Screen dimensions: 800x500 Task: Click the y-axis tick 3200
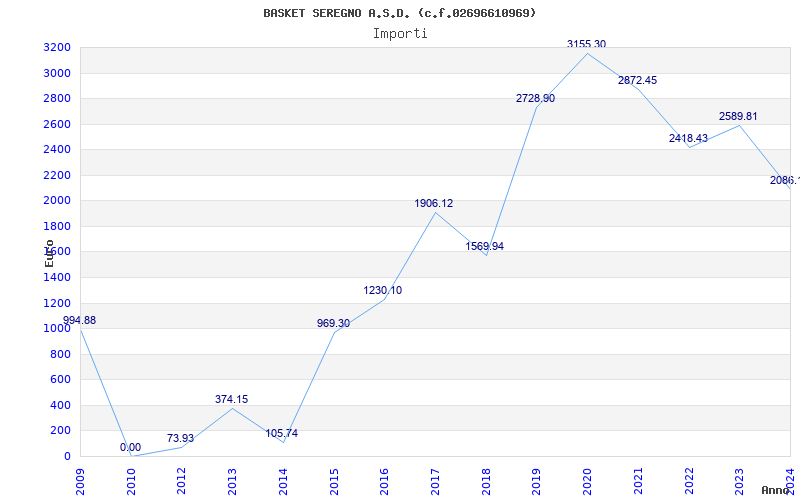point(57,47)
